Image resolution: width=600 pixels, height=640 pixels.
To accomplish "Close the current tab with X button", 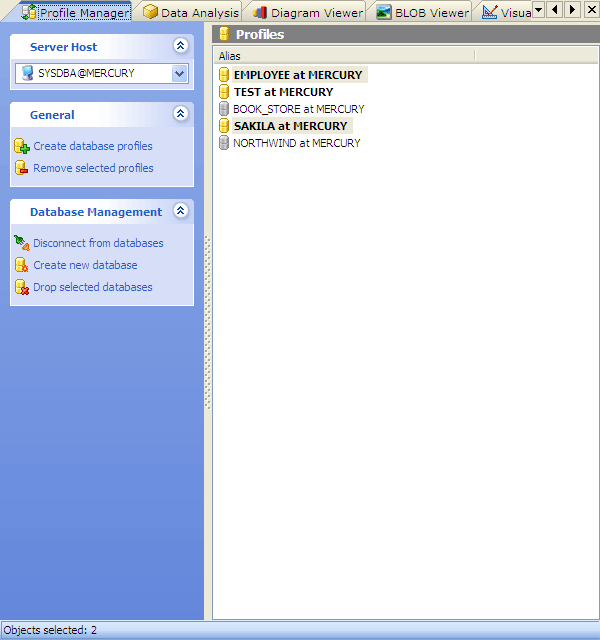I will [591, 9].
